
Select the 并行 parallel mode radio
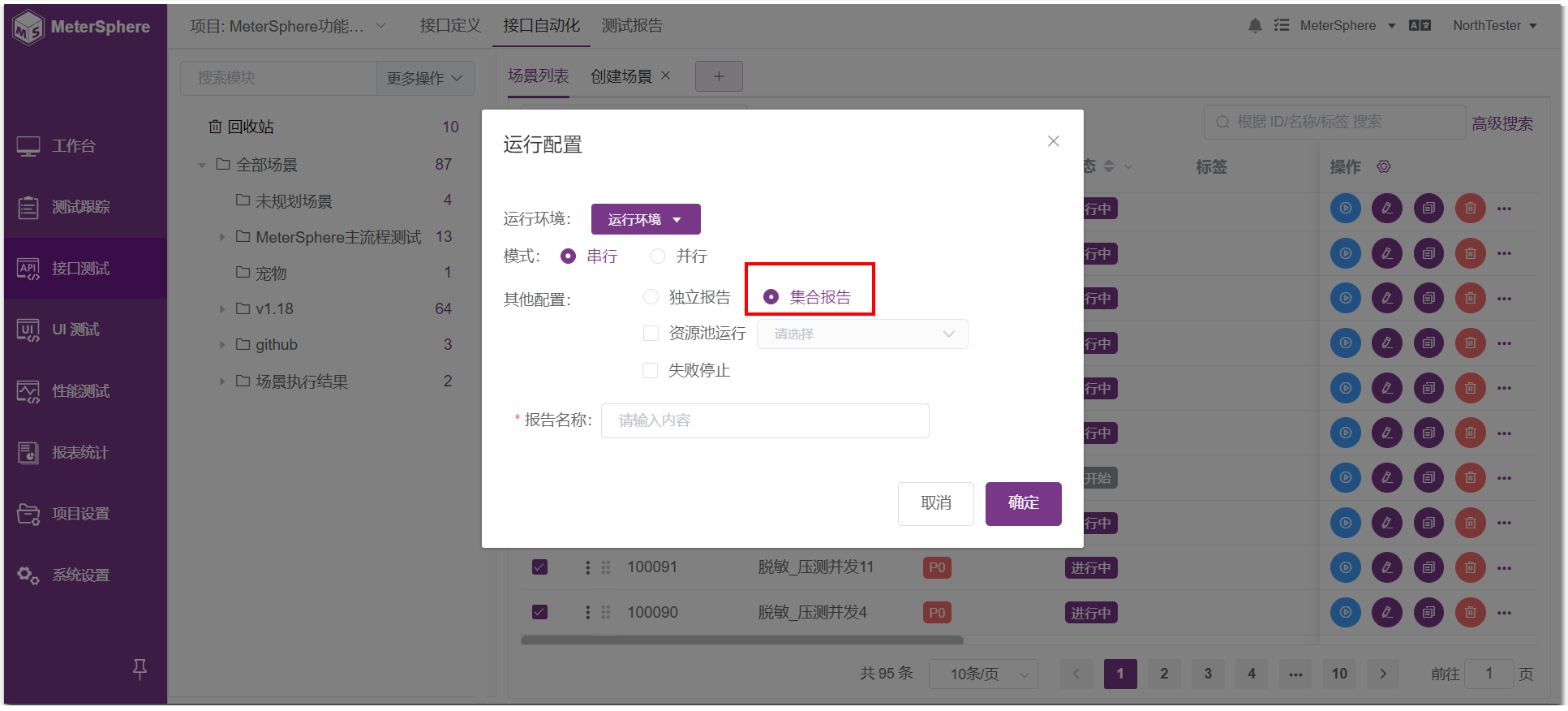[658, 256]
